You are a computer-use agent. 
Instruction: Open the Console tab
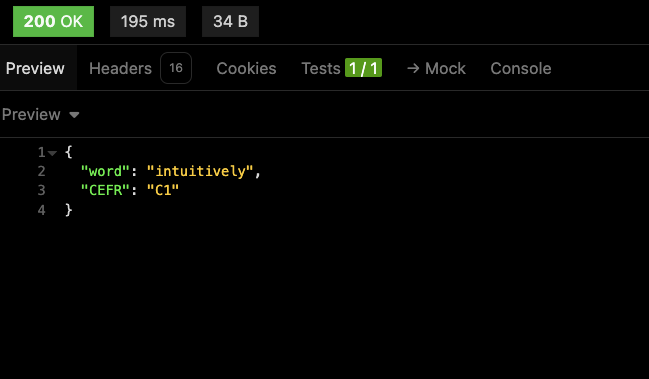click(x=521, y=68)
